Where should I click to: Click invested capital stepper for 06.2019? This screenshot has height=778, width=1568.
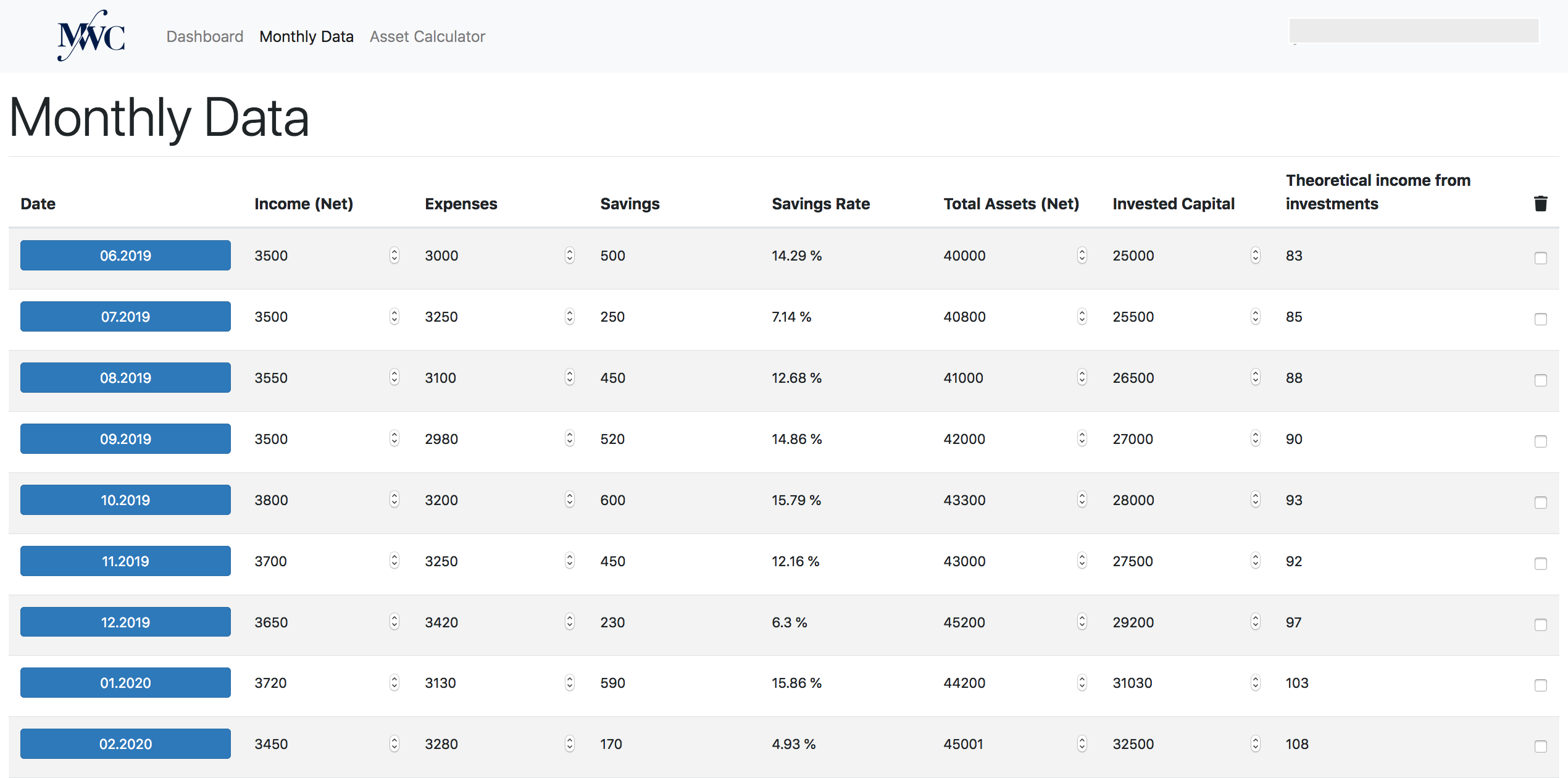pyautogui.click(x=1256, y=255)
